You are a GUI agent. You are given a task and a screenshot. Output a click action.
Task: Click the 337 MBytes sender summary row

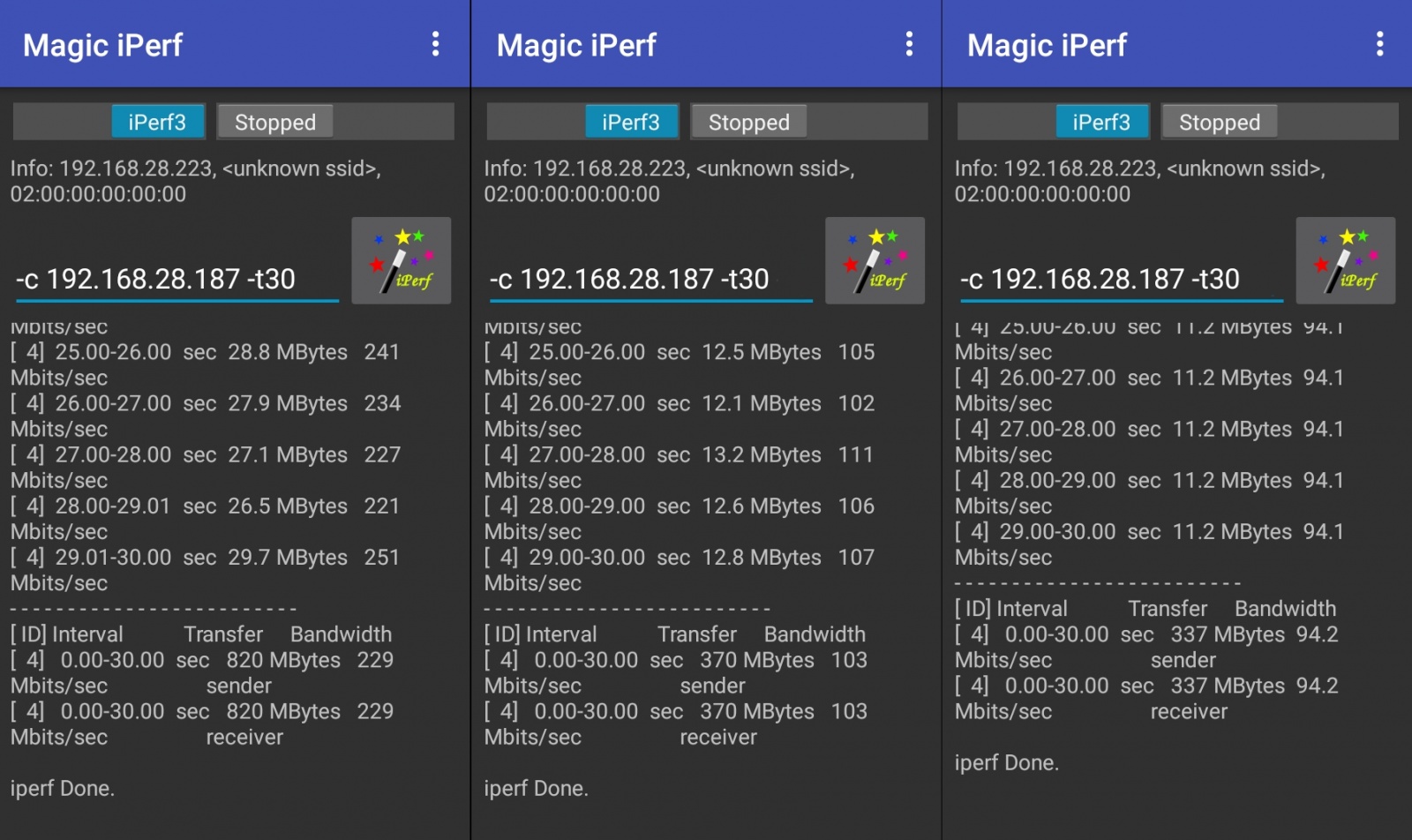click(x=1146, y=647)
